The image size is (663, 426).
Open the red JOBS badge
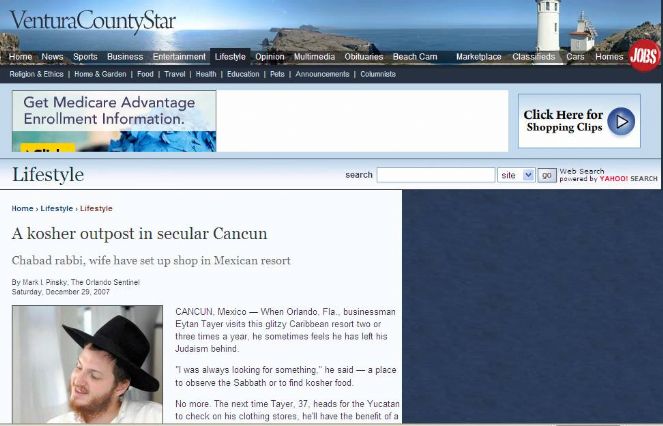pyautogui.click(x=644, y=56)
